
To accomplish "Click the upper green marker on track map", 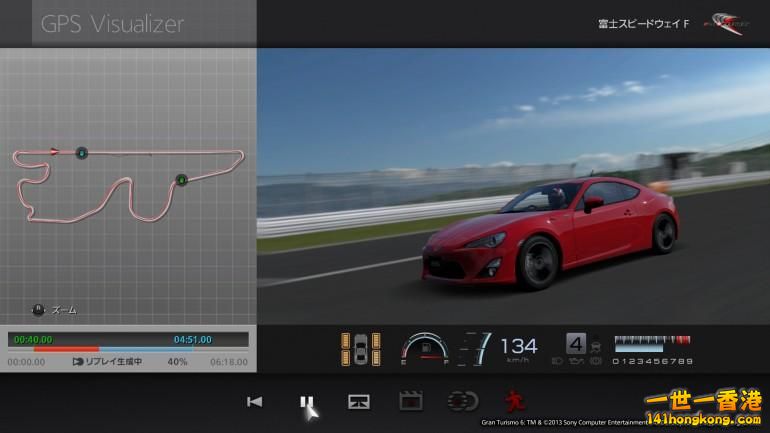I will pyautogui.click(x=81, y=153).
